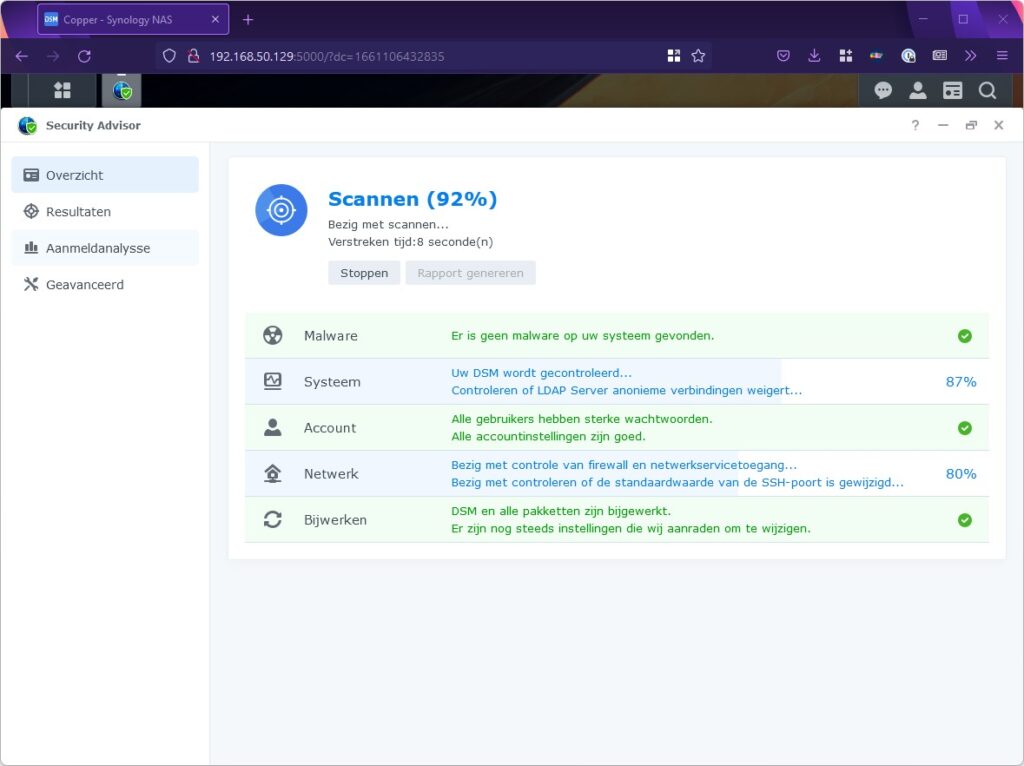Open a new browser tab

tap(248, 20)
